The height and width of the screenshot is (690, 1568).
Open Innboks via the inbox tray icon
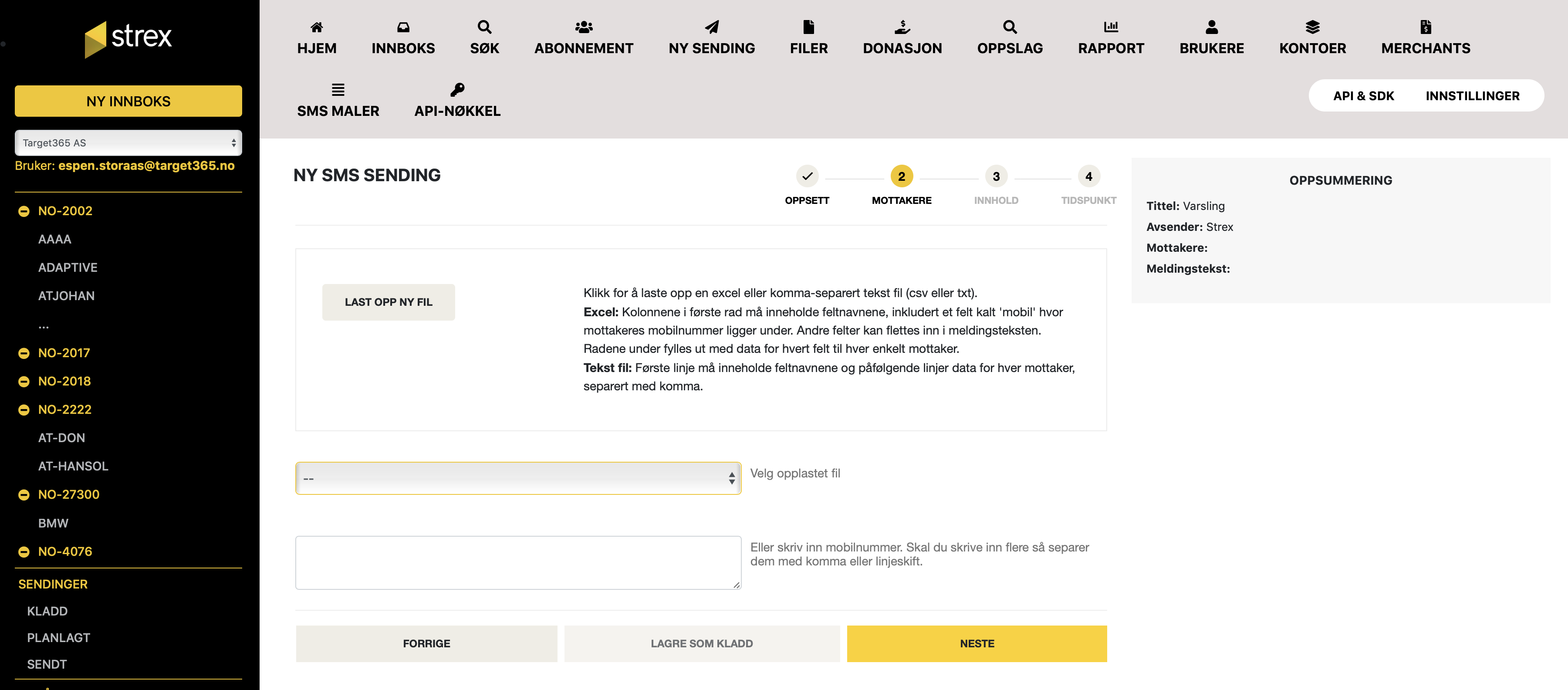(403, 27)
